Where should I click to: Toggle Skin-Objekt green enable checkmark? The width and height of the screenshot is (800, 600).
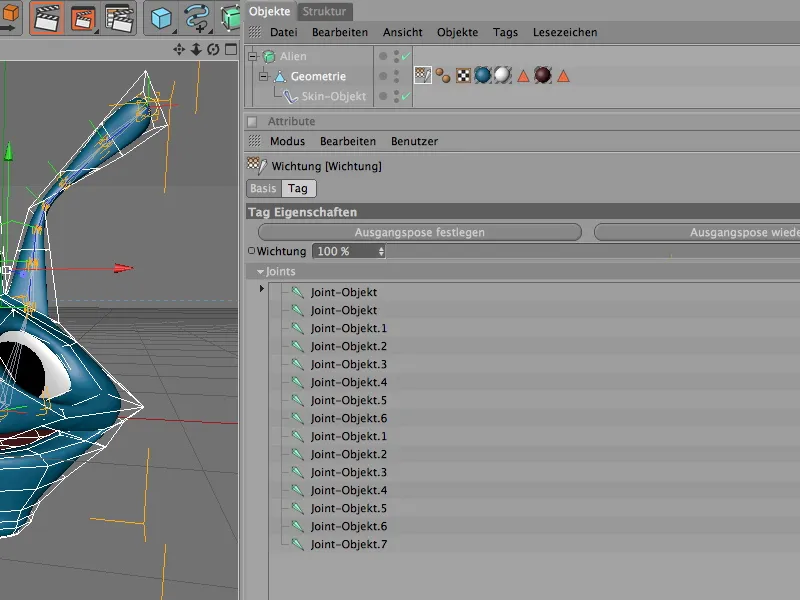406,96
